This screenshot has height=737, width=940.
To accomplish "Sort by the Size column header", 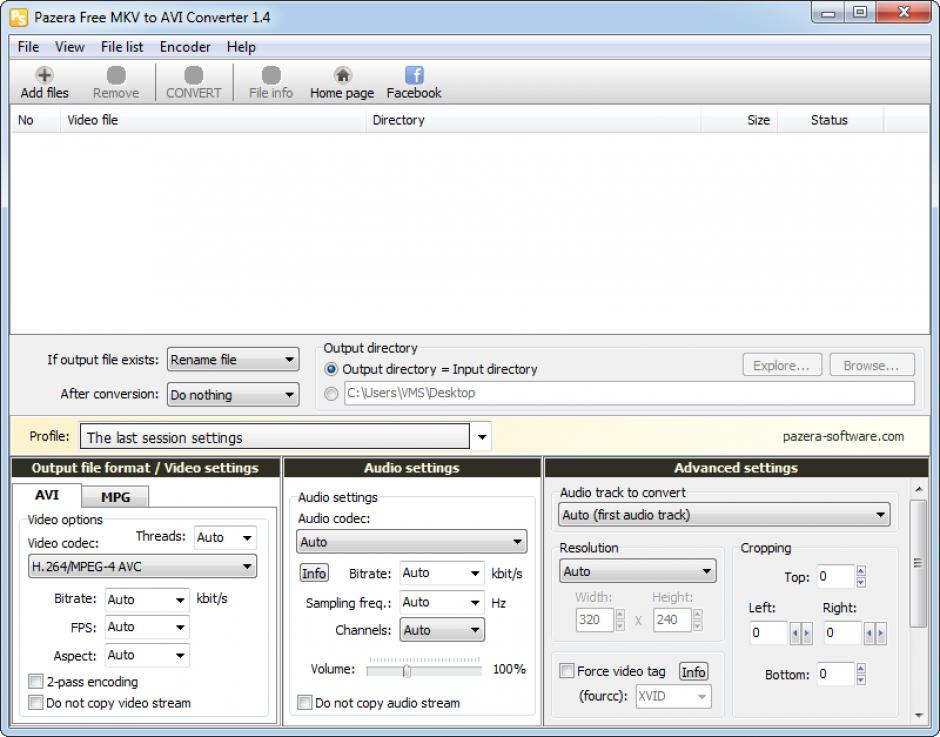I will (x=739, y=120).
